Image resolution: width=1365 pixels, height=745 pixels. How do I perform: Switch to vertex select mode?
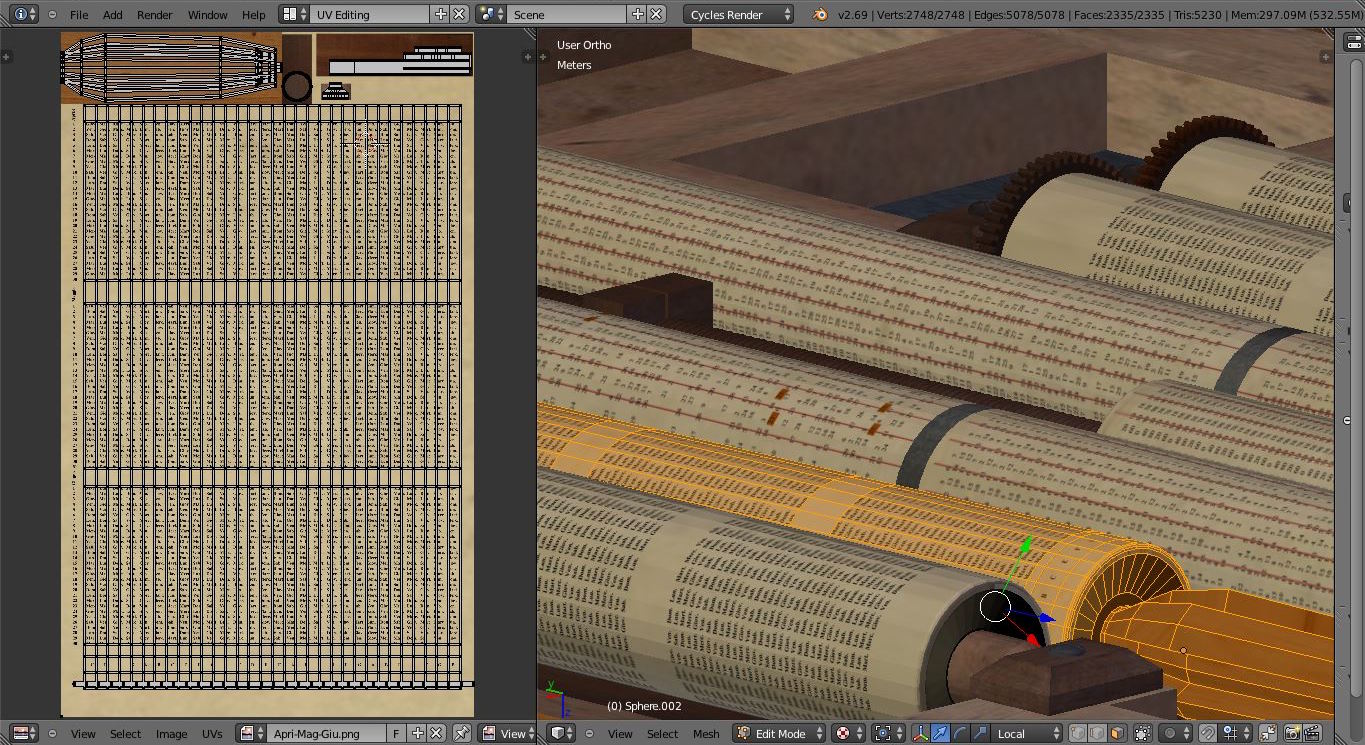point(1078,733)
